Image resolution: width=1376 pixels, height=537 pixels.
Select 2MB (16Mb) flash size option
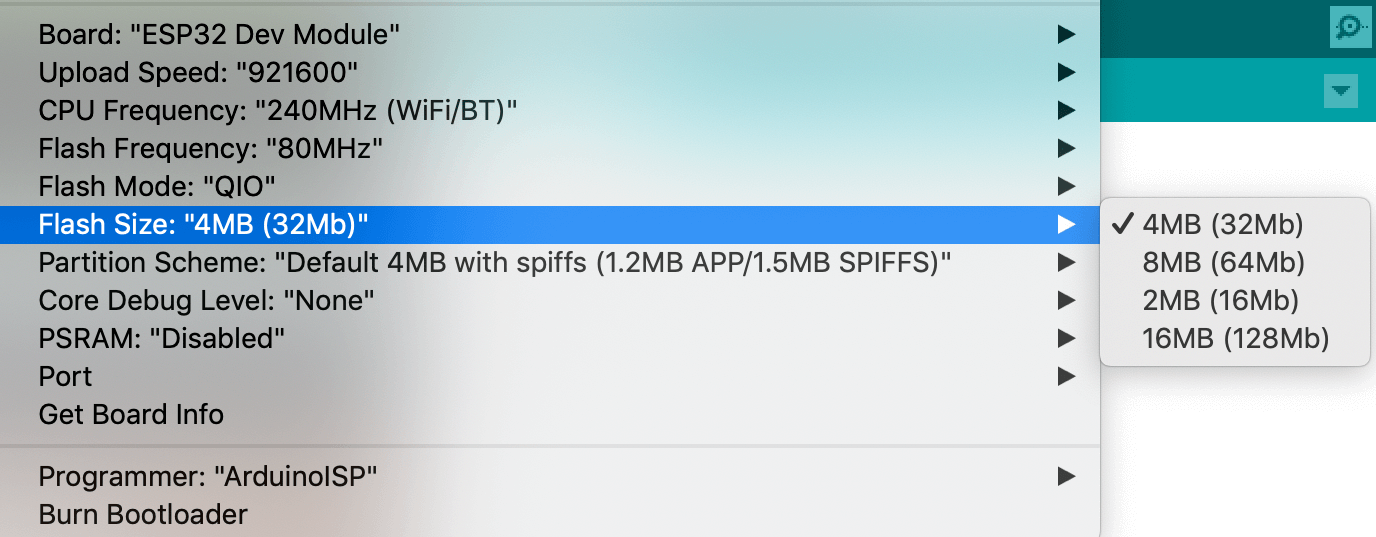tap(1220, 300)
